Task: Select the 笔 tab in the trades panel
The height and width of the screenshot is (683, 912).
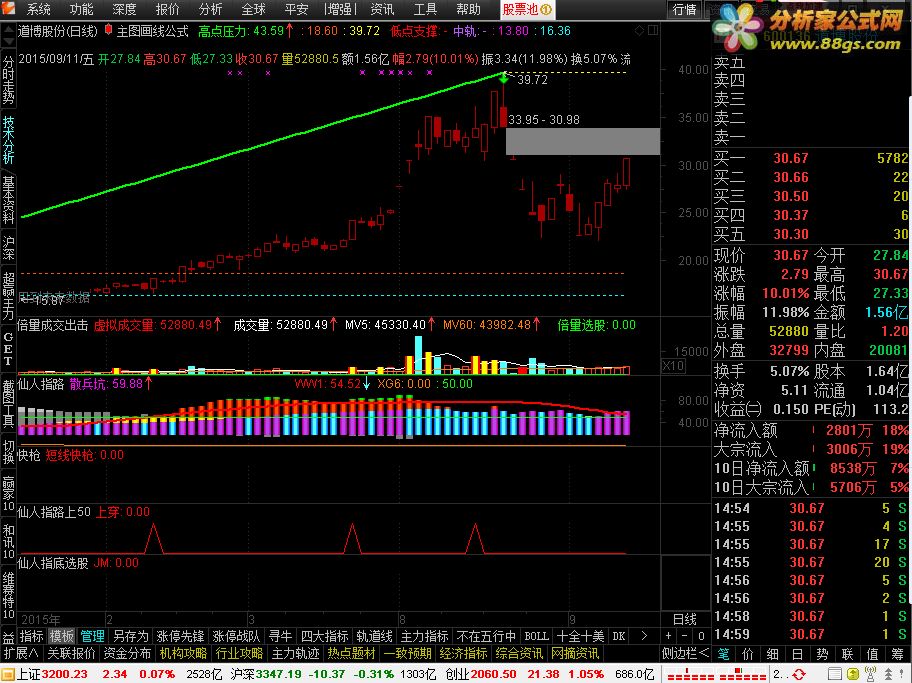Action: 723,653
